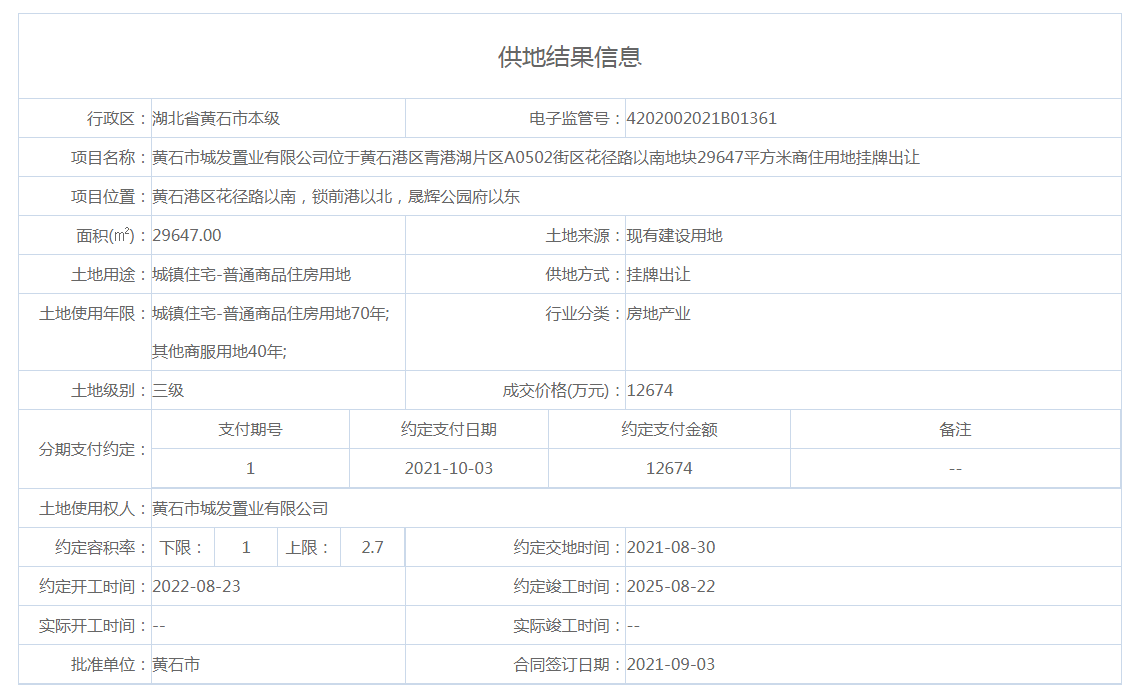Select the transaction price 12674 beside 成交价格
Image resolution: width=1128 pixels, height=698 pixels.
pyautogui.click(x=650, y=391)
